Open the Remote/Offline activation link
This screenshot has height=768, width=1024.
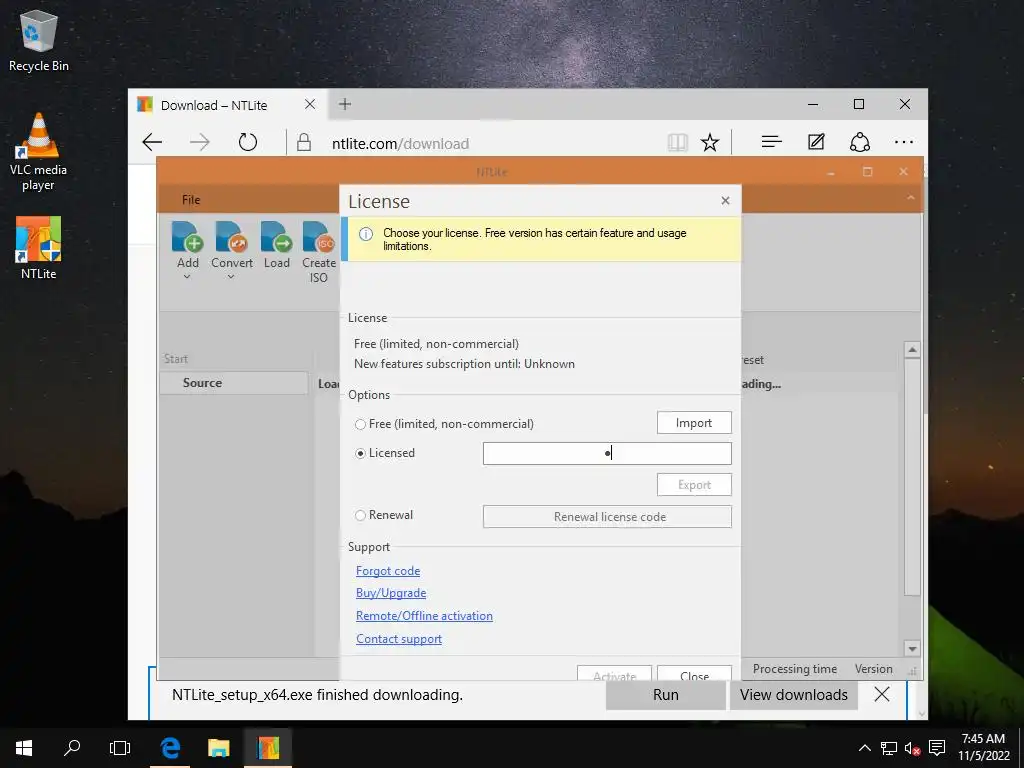pyautogui.click(x=424, y=616)
